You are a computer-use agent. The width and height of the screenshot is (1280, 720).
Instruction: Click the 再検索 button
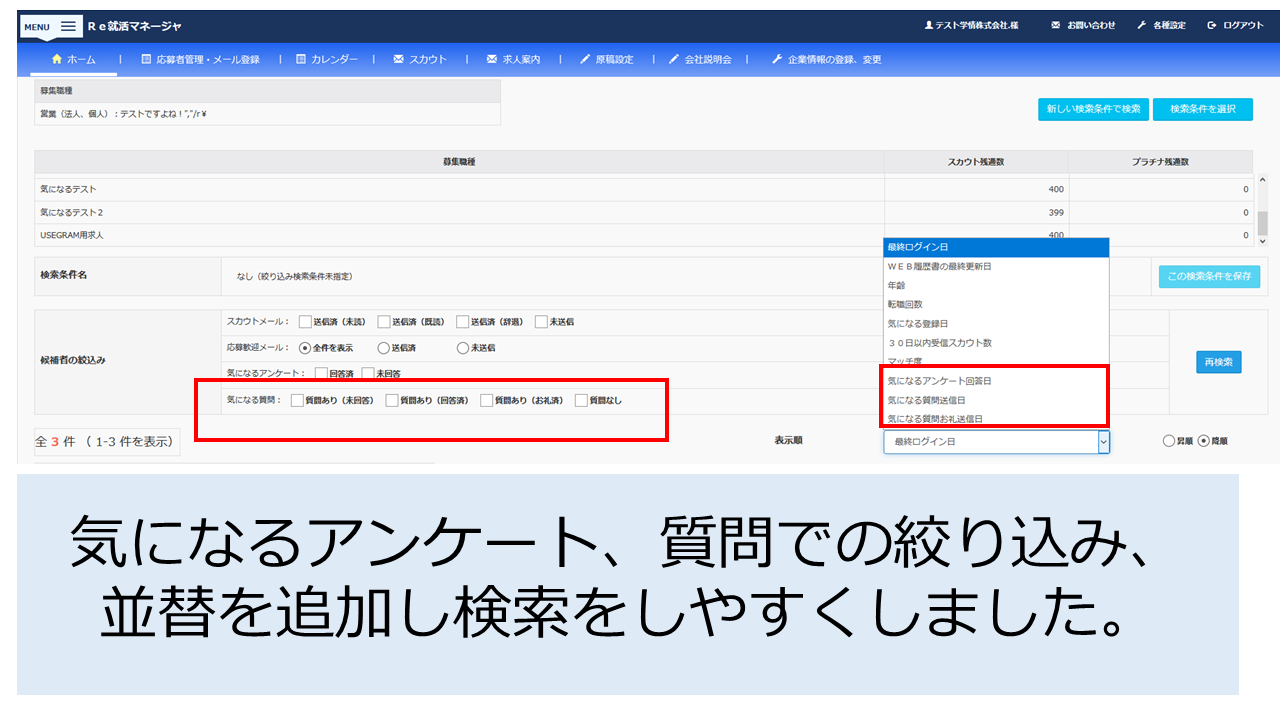pyautogui.click(x=1219, y=362)
